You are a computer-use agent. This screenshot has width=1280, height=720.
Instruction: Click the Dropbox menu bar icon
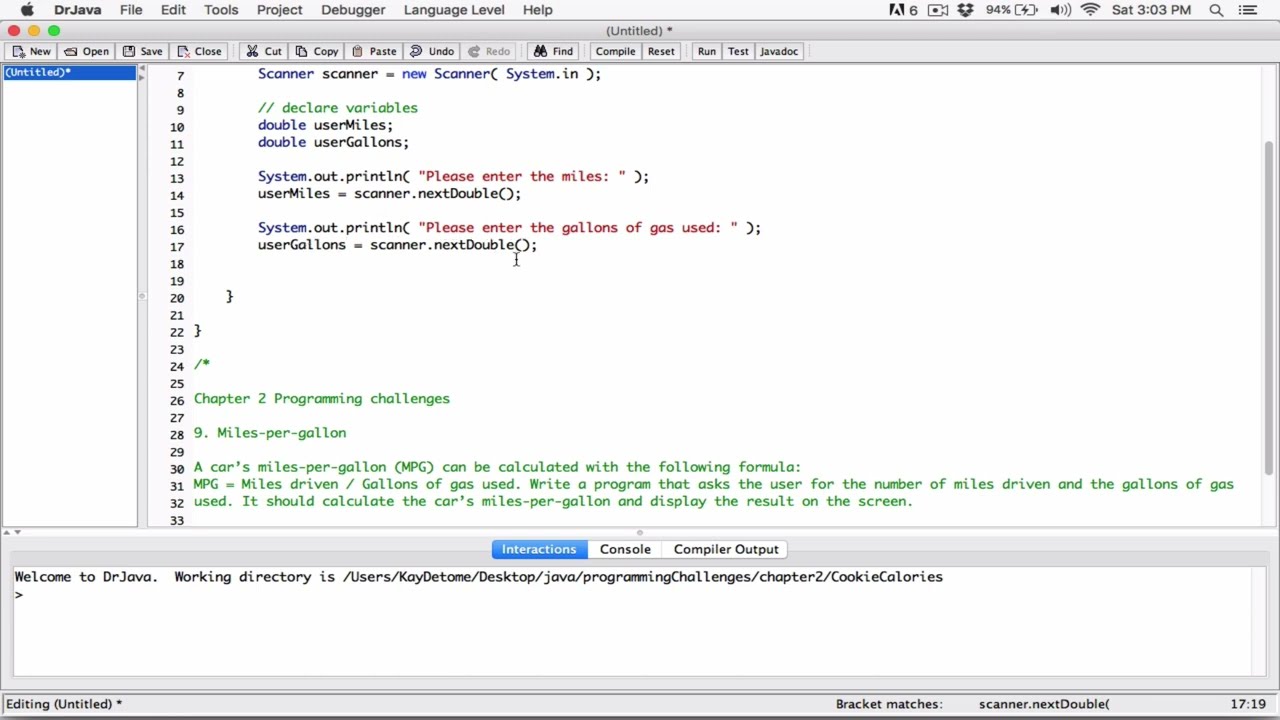point(965,10)
